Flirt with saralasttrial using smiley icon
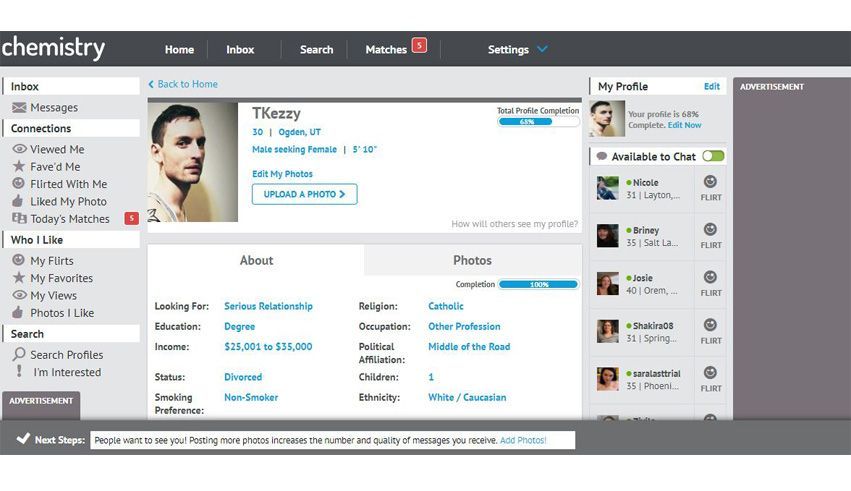The height and width of the screenshot is (491, 851). click(710, 373)
